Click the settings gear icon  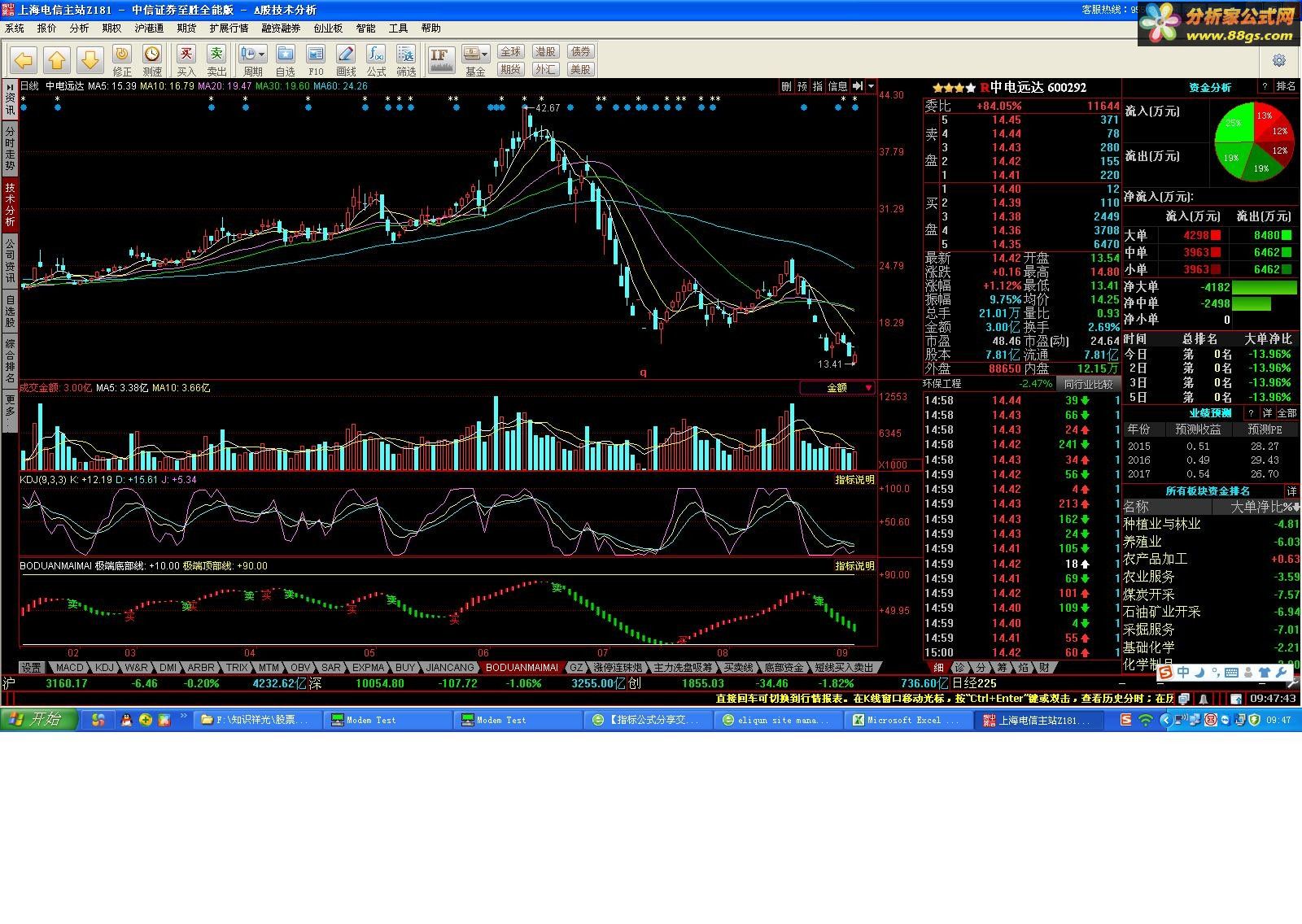click(1279, 60)
